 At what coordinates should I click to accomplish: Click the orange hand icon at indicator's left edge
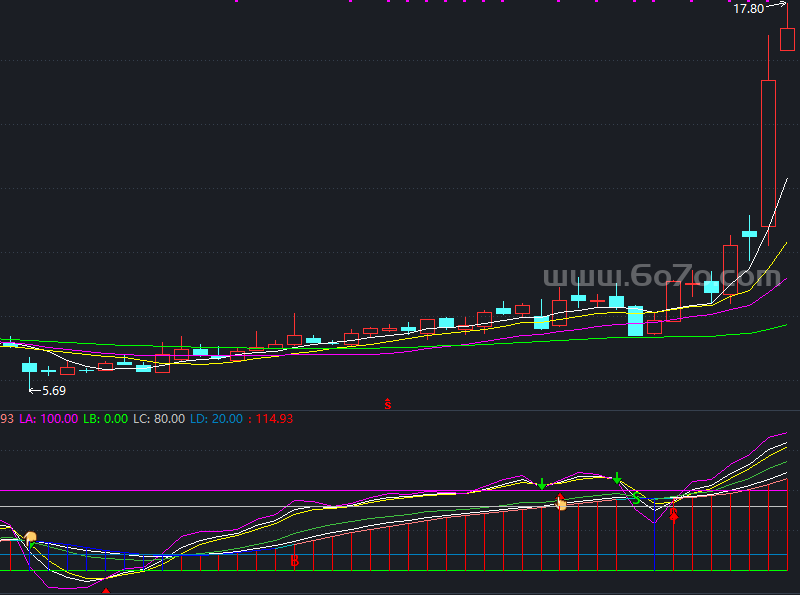pos(31,539)
